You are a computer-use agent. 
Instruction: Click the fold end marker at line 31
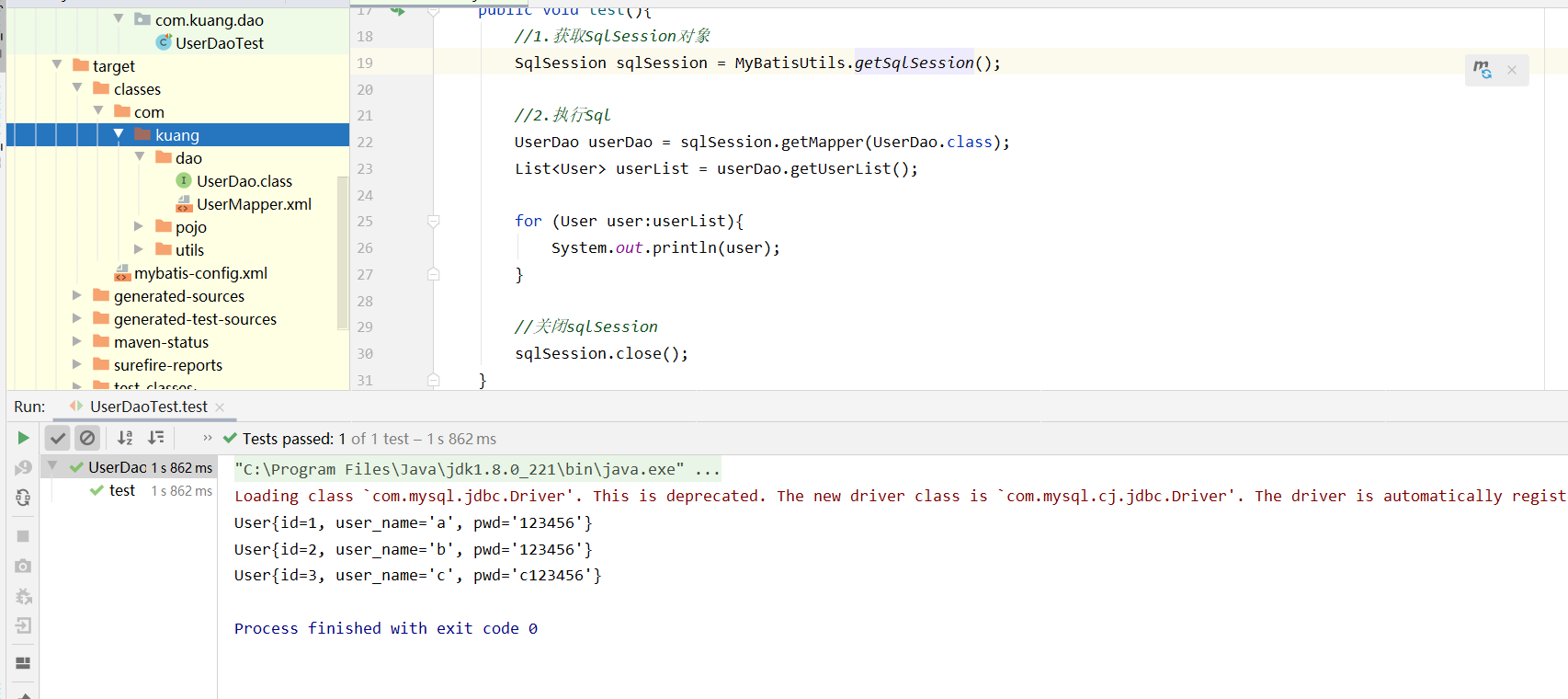(x=433, y=379)
